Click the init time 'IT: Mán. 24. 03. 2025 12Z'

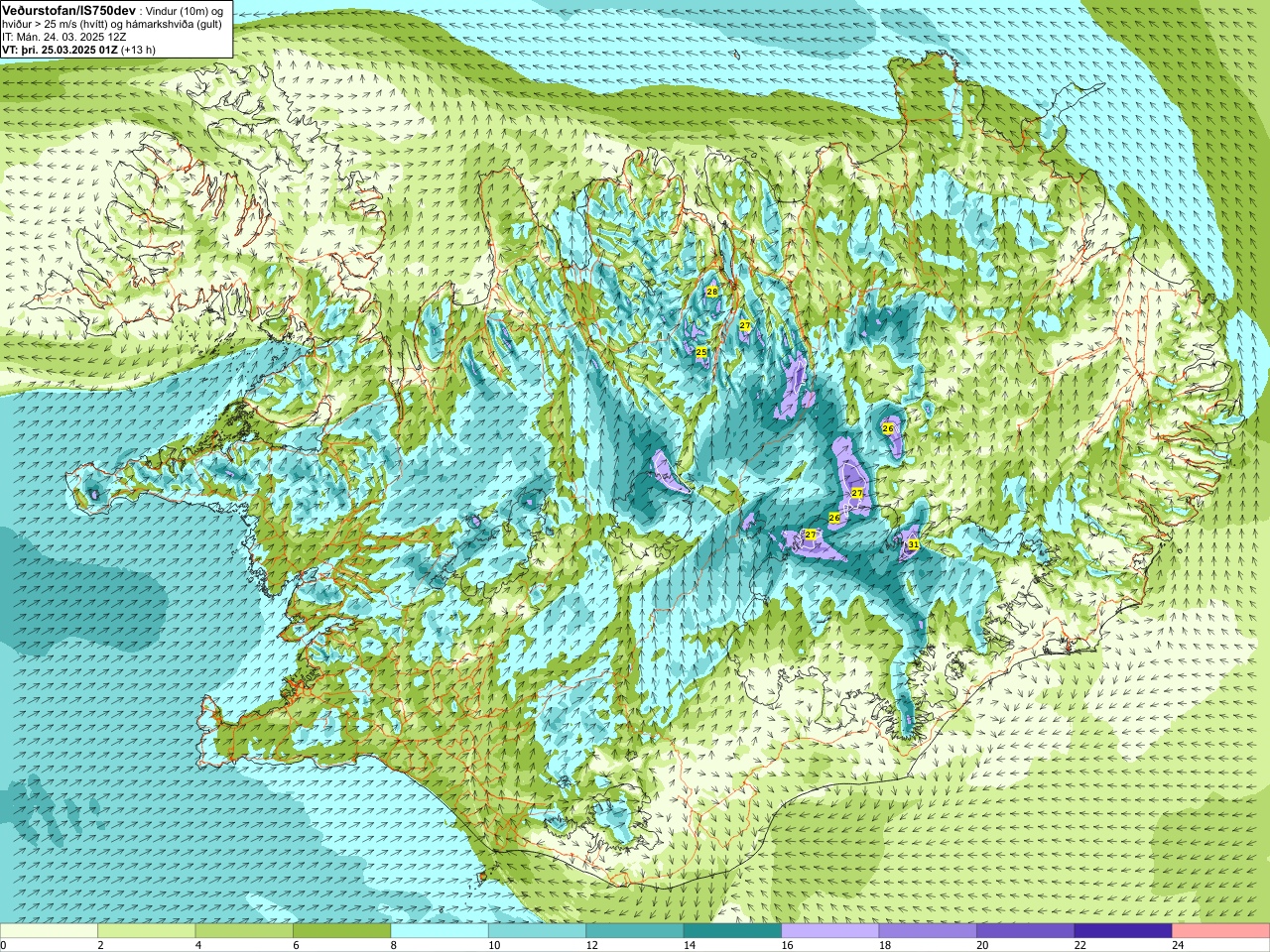click(x=64, y=37)
